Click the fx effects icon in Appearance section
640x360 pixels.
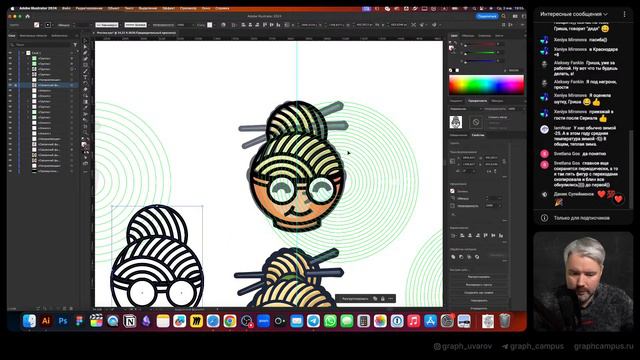pos(453,214)
